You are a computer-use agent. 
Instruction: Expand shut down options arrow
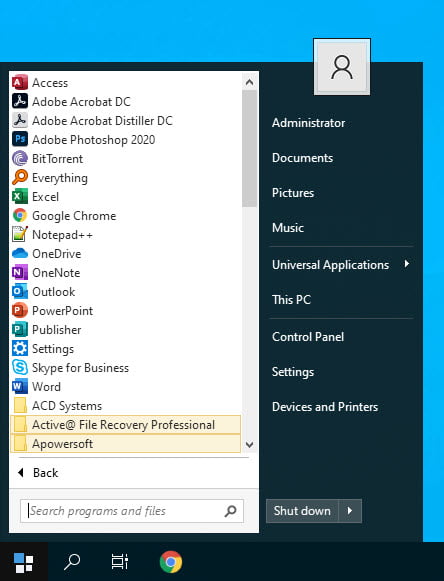[350, 511]
